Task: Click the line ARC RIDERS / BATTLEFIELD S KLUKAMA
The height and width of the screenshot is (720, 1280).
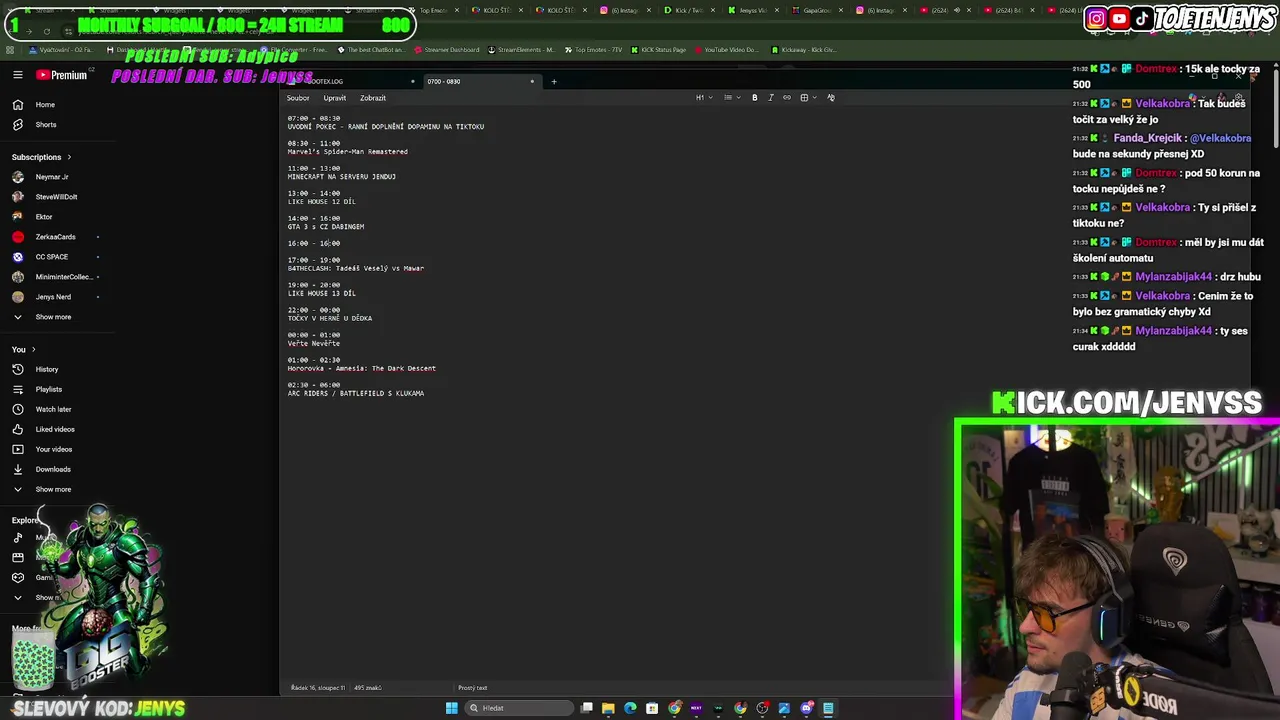Action: [x=356, y=393]
